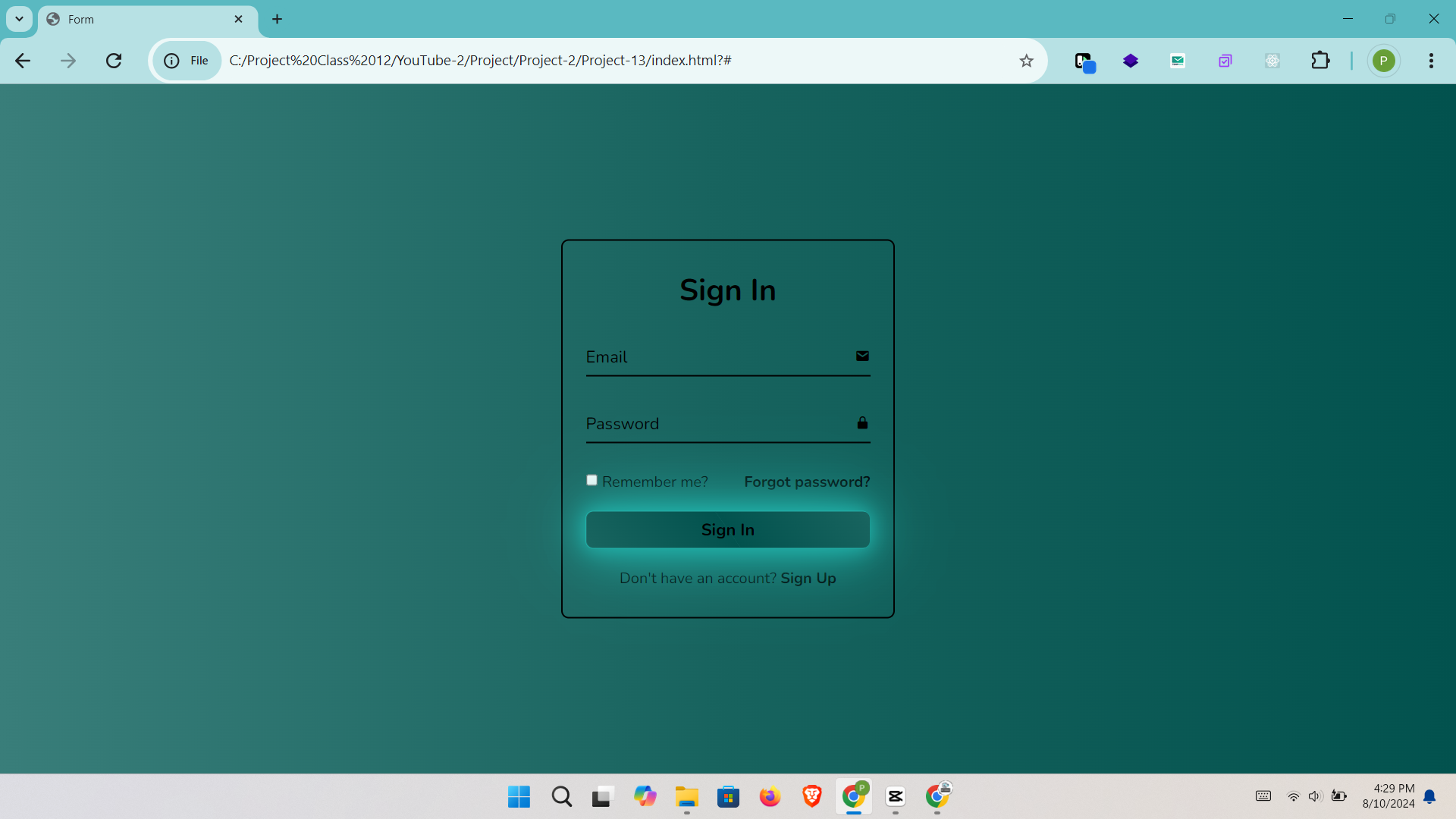The width and height of the screenshot is (1456, 819).
Task: Enable the Remember me checkbox
Action: pyautogui.click(x=592, y=481)
